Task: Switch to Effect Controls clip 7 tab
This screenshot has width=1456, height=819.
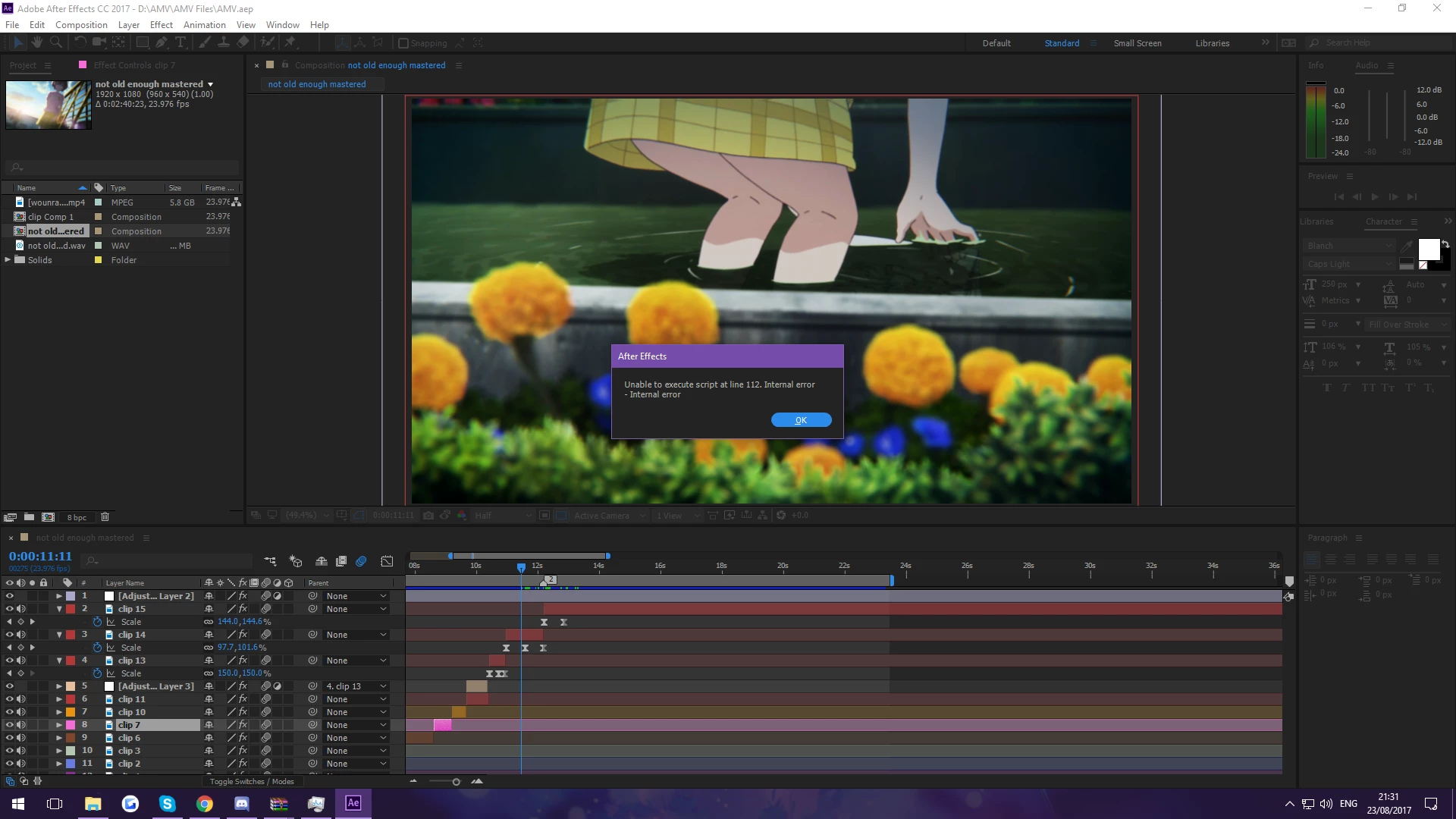Action: coord(133,65)
